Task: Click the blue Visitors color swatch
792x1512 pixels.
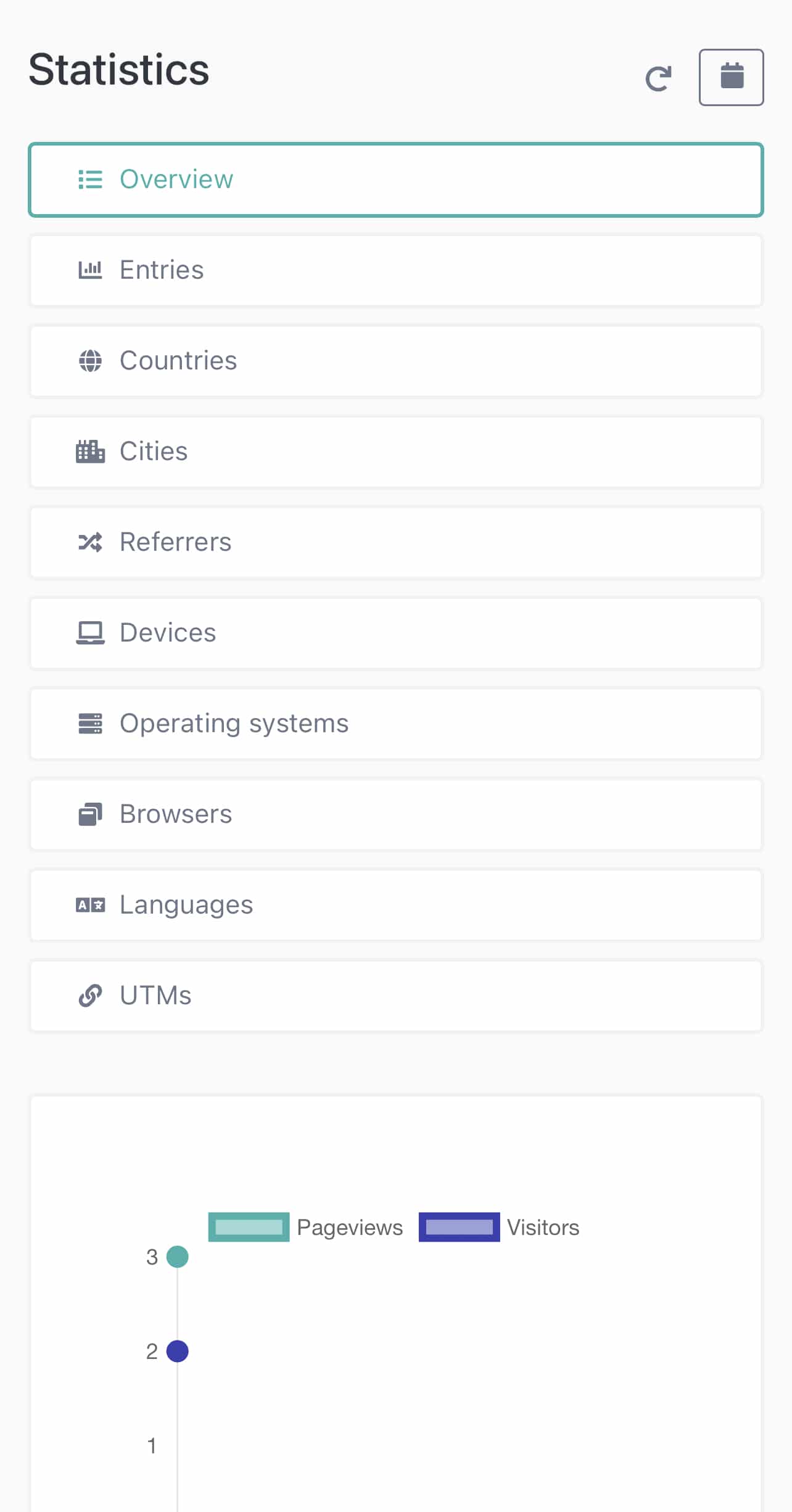Action: 459,1227
